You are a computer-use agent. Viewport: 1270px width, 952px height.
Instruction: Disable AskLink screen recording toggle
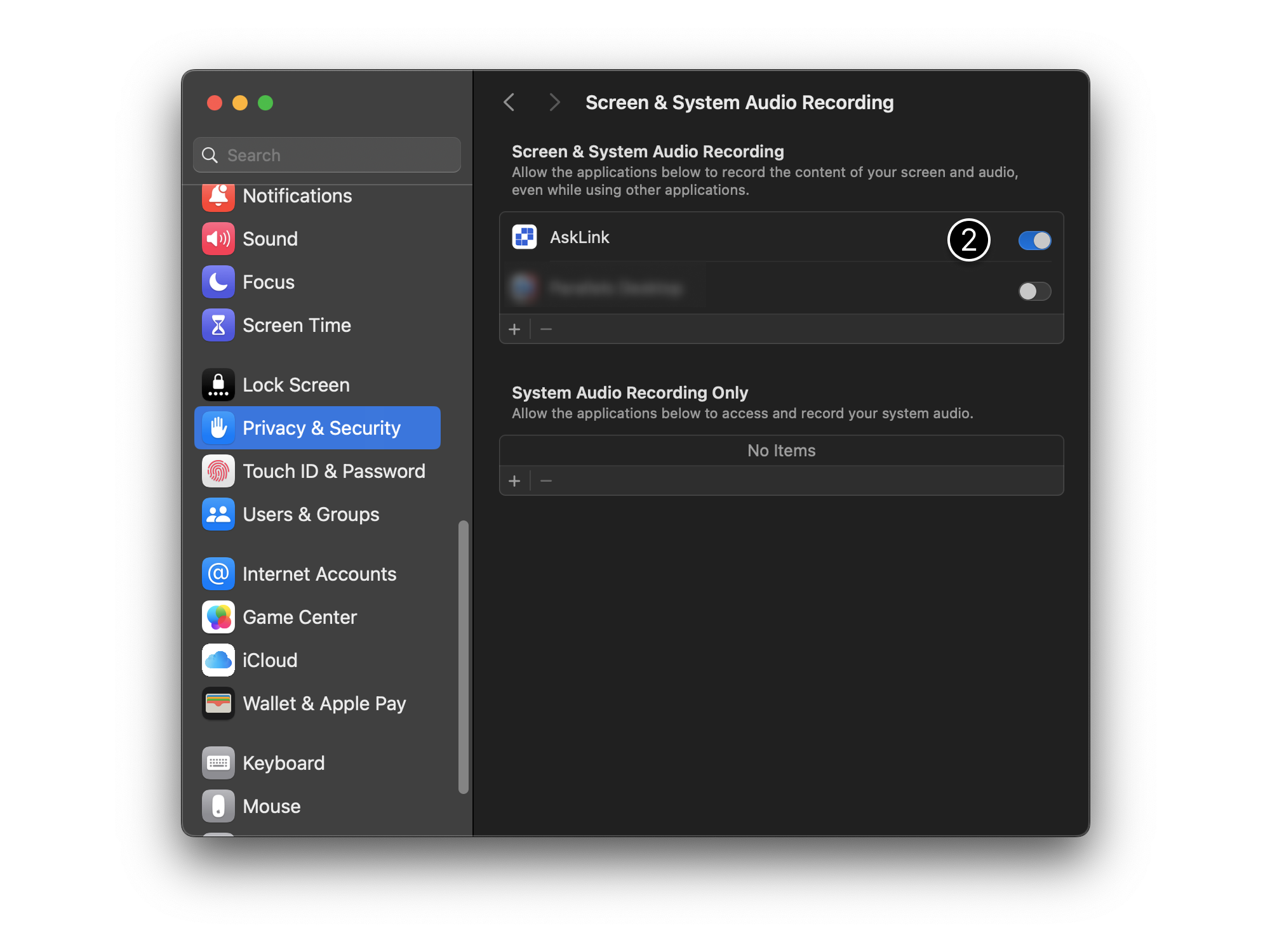point(1034,241)
